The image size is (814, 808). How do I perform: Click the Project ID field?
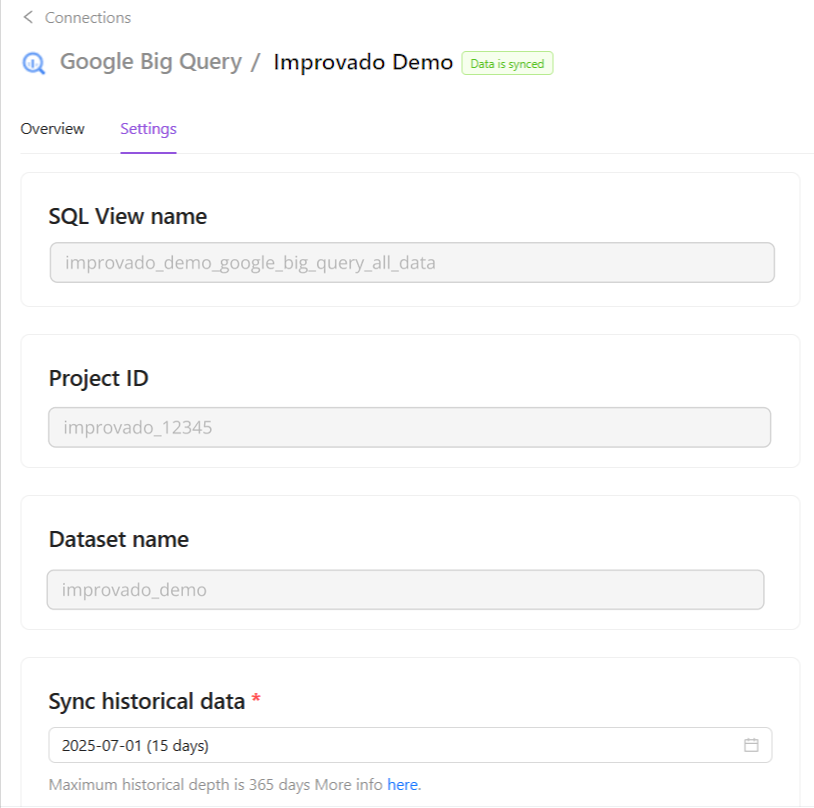[410, 427]
